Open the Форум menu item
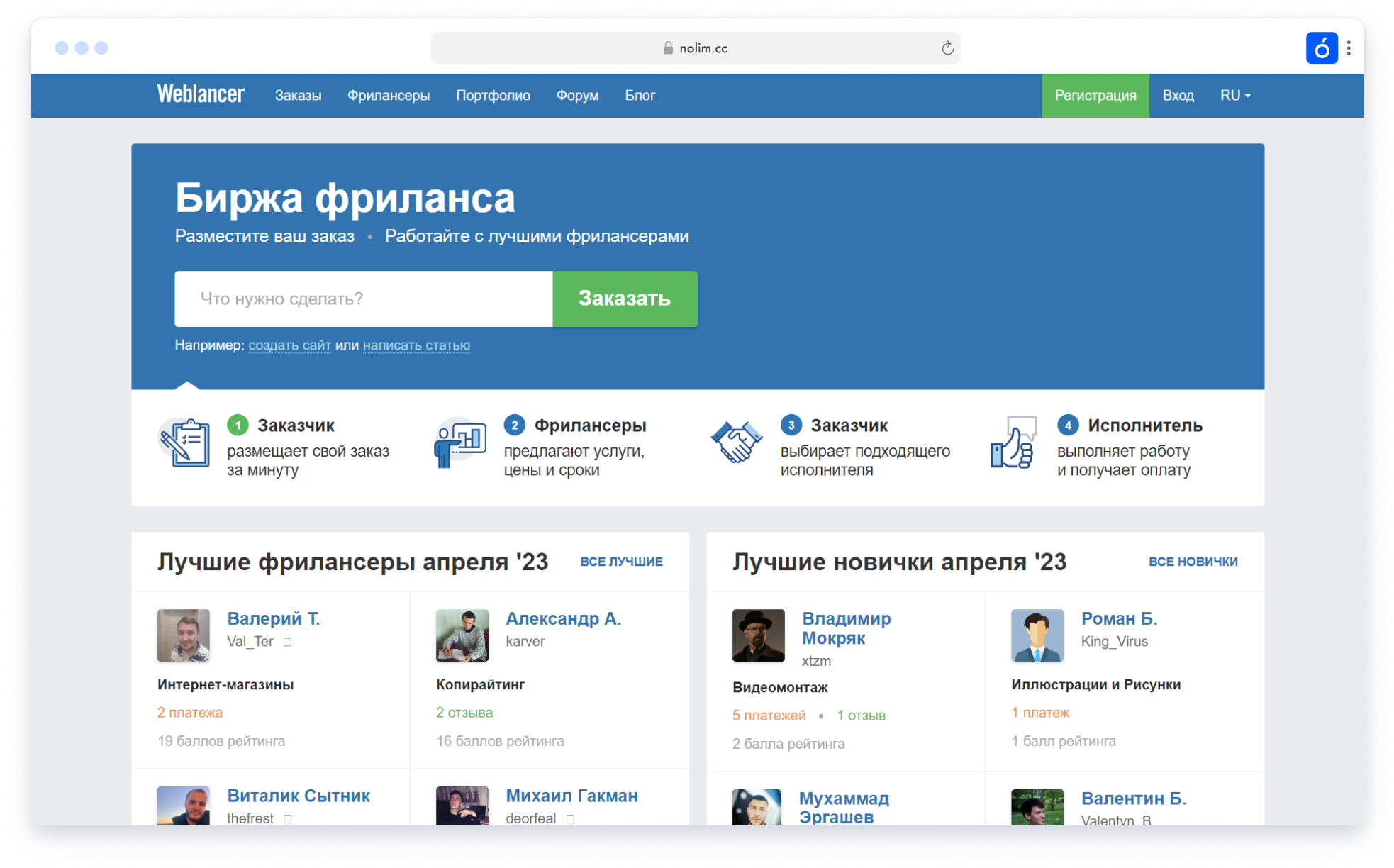1394x868 pixels. tap(577, 95)
